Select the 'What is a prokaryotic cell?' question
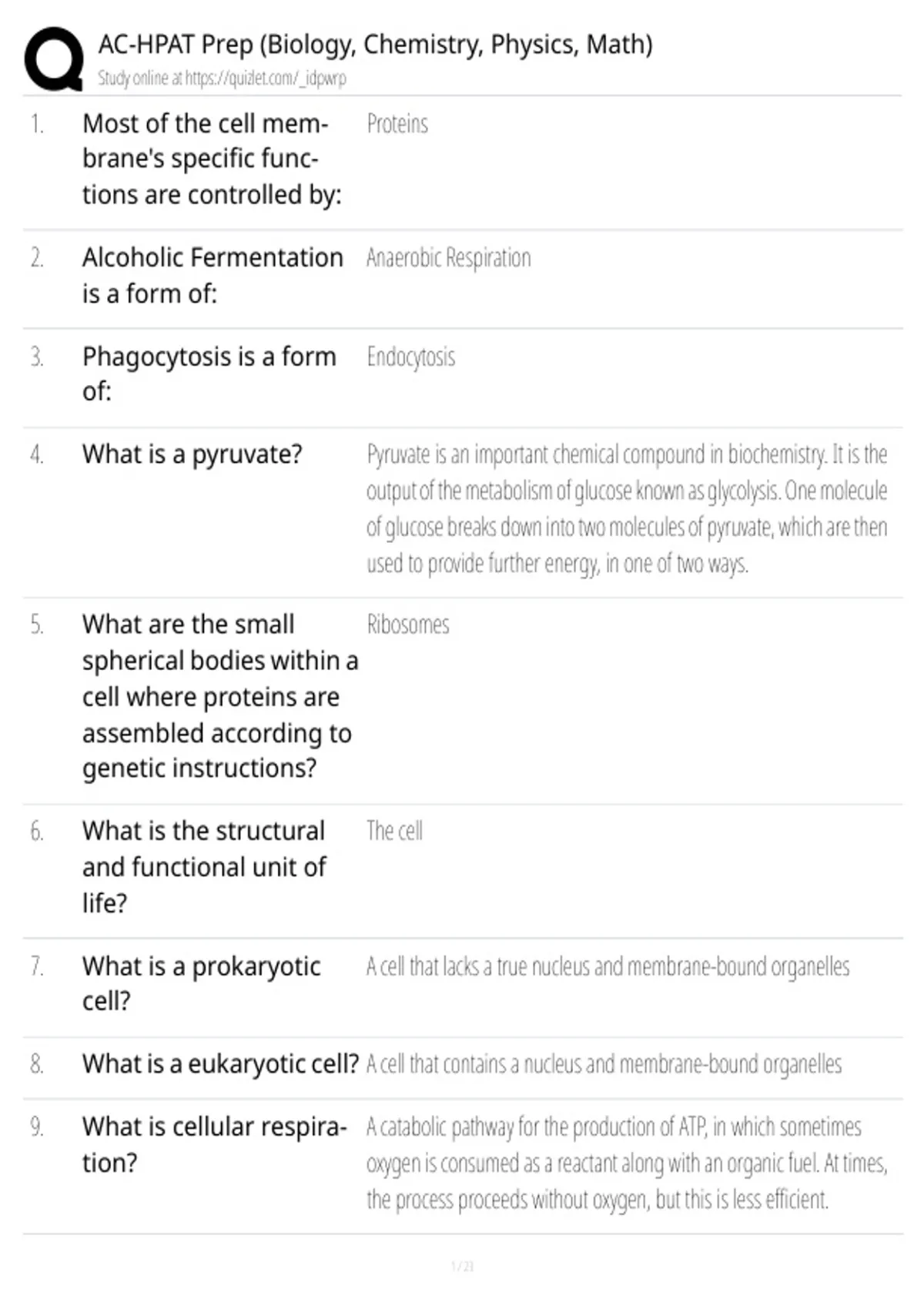This screenshot has width=924, height=1309. click(202, 983)
